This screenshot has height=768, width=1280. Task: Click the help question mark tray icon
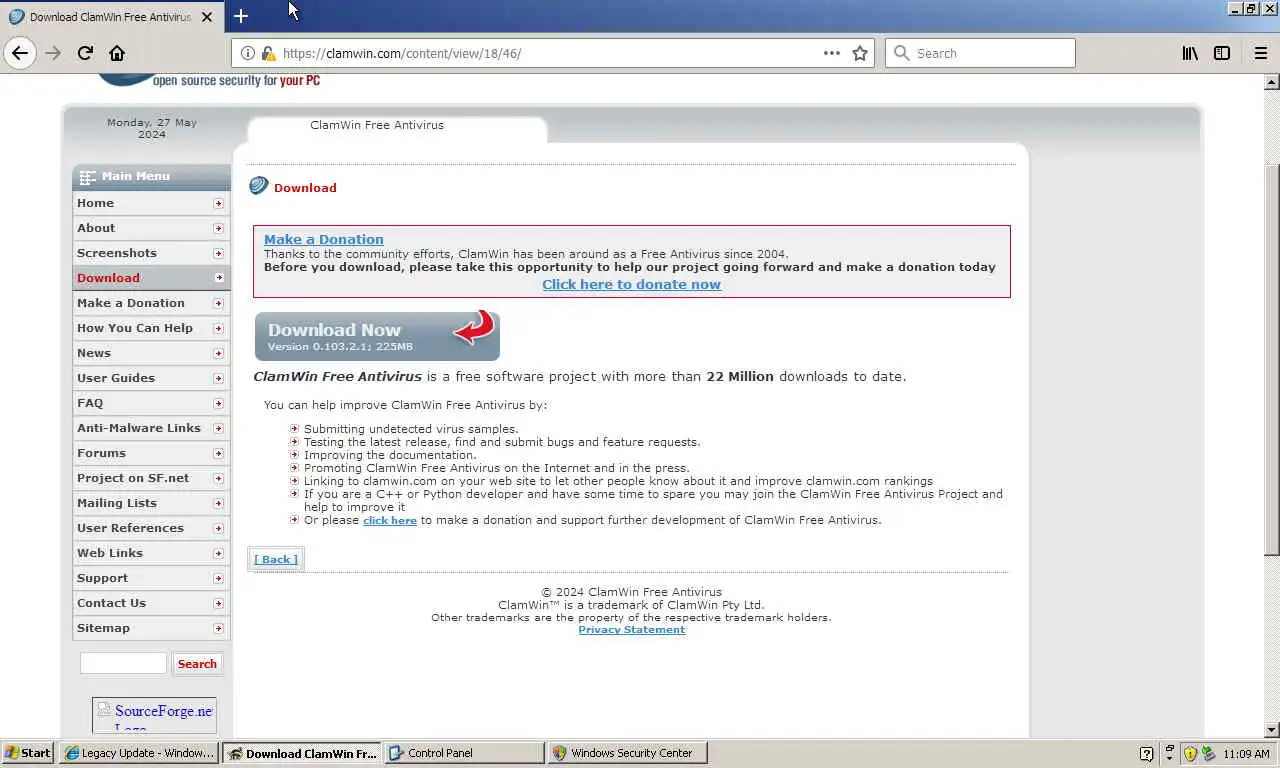pyautogui.click(x=1147, y=753)
